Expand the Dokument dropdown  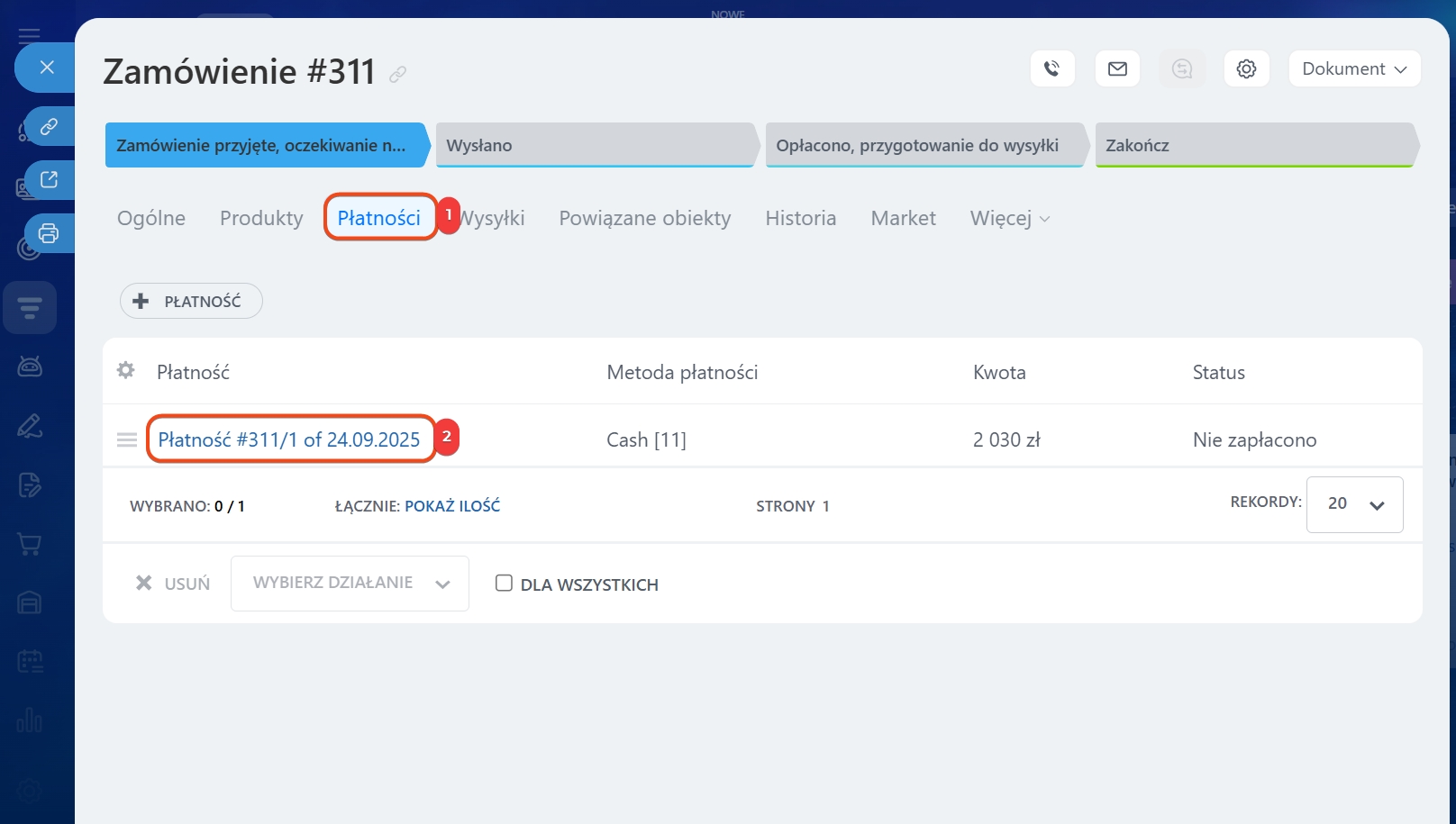(x=1353, y=68)
